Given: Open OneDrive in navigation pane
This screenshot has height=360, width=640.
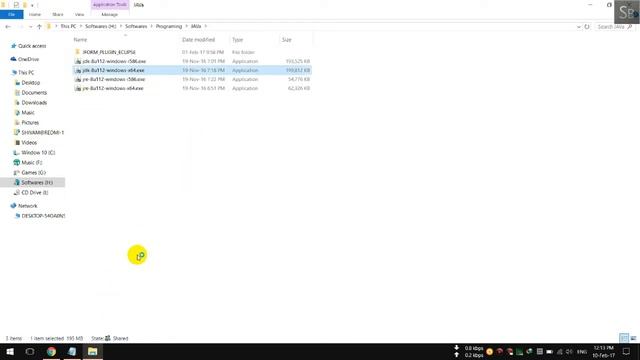Looking at the screenshot, I should [x=28, y=59].
